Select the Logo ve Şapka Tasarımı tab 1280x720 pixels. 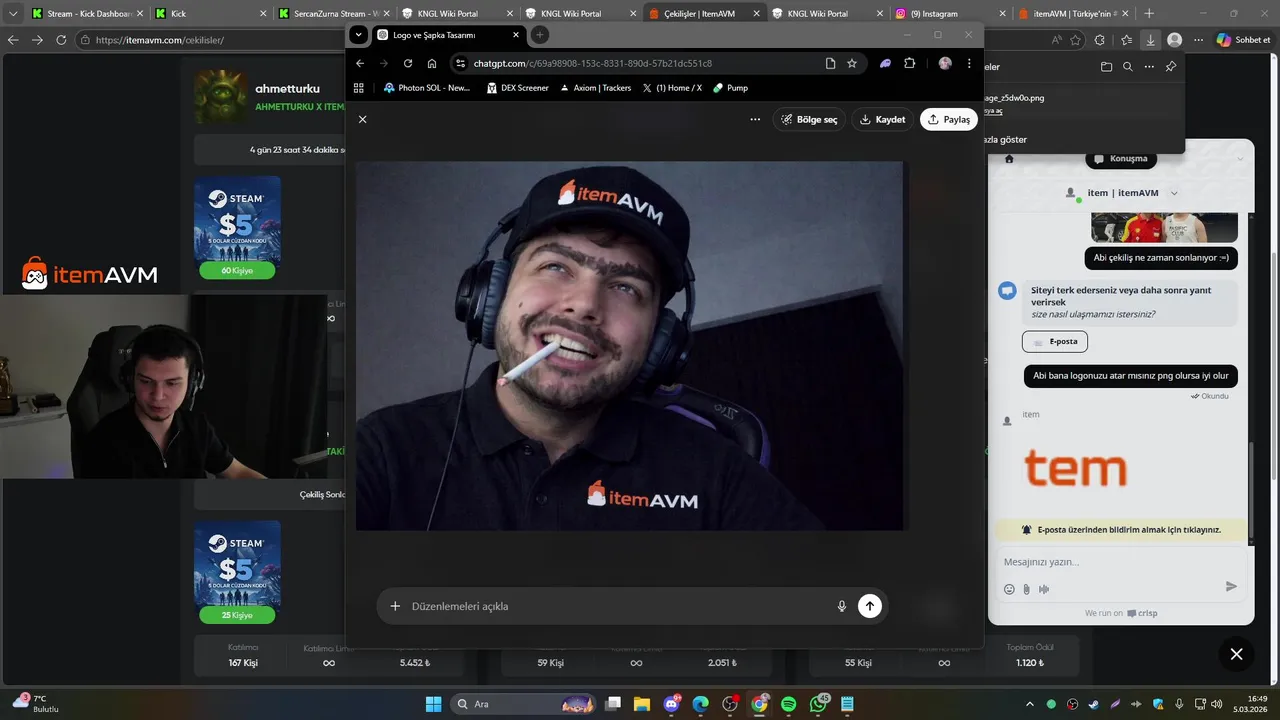coord(449,35)
